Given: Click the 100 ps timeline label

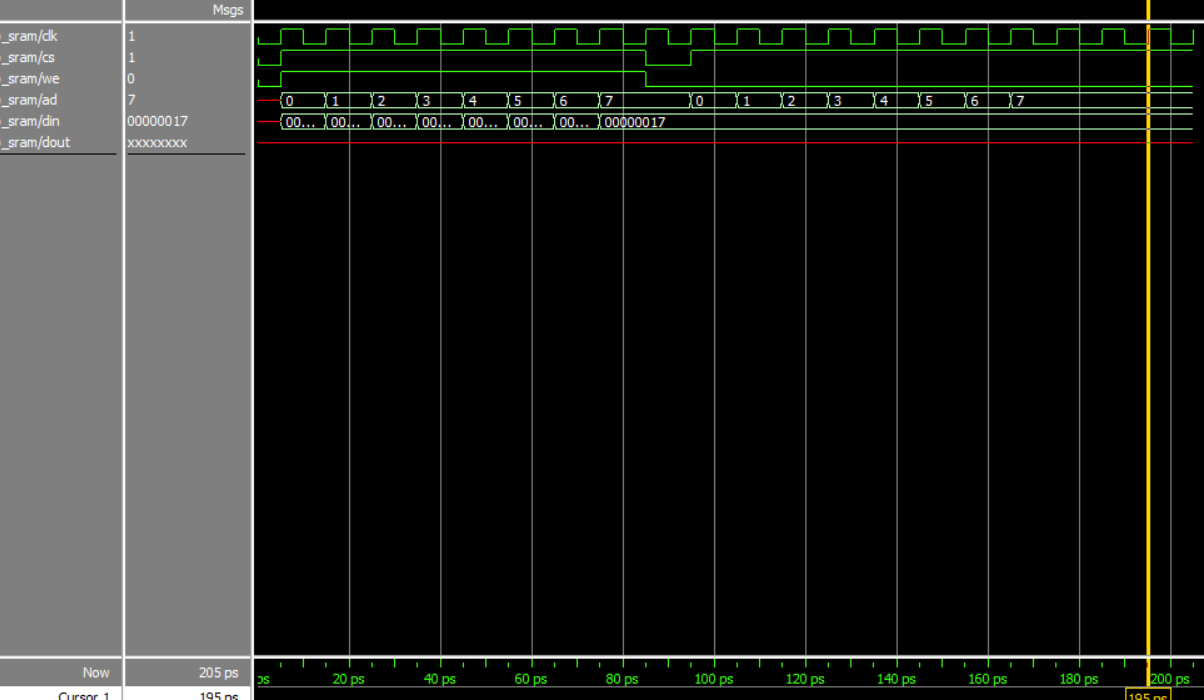Looking at the screenshot, I should tap(714, 679).
